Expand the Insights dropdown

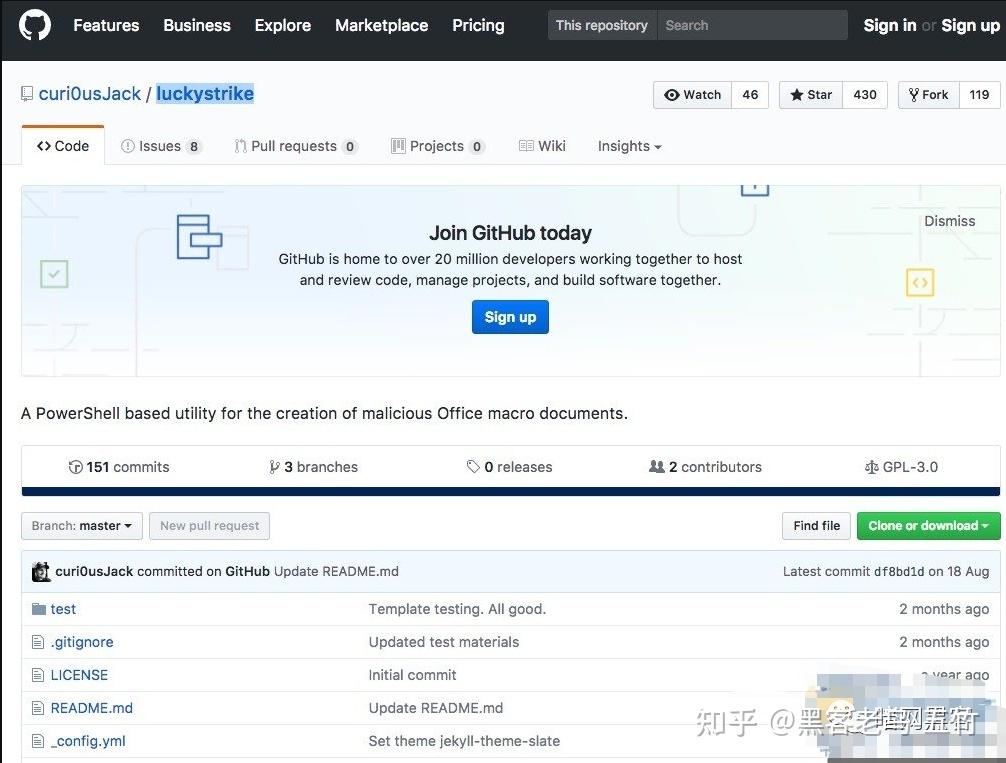(x=629, y=146)
